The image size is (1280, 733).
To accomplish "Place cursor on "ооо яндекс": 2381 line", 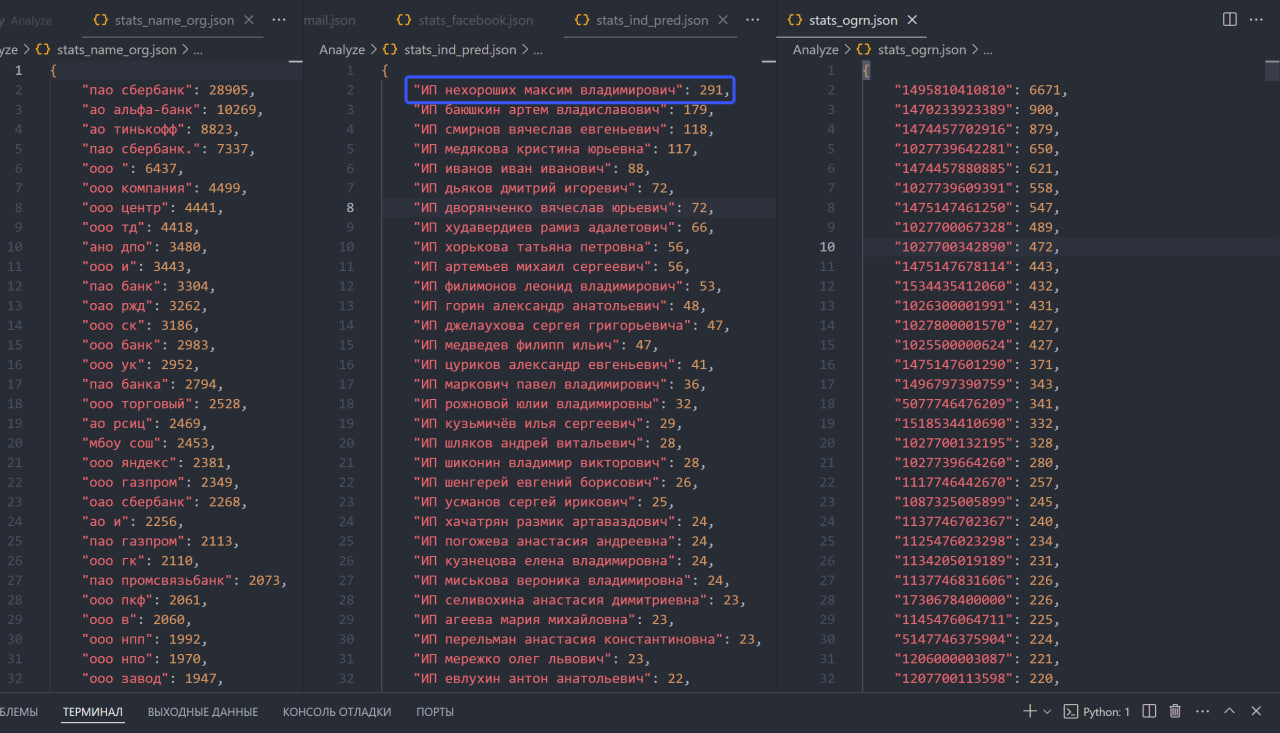I will pyautogui.click(x=157, y=463).
